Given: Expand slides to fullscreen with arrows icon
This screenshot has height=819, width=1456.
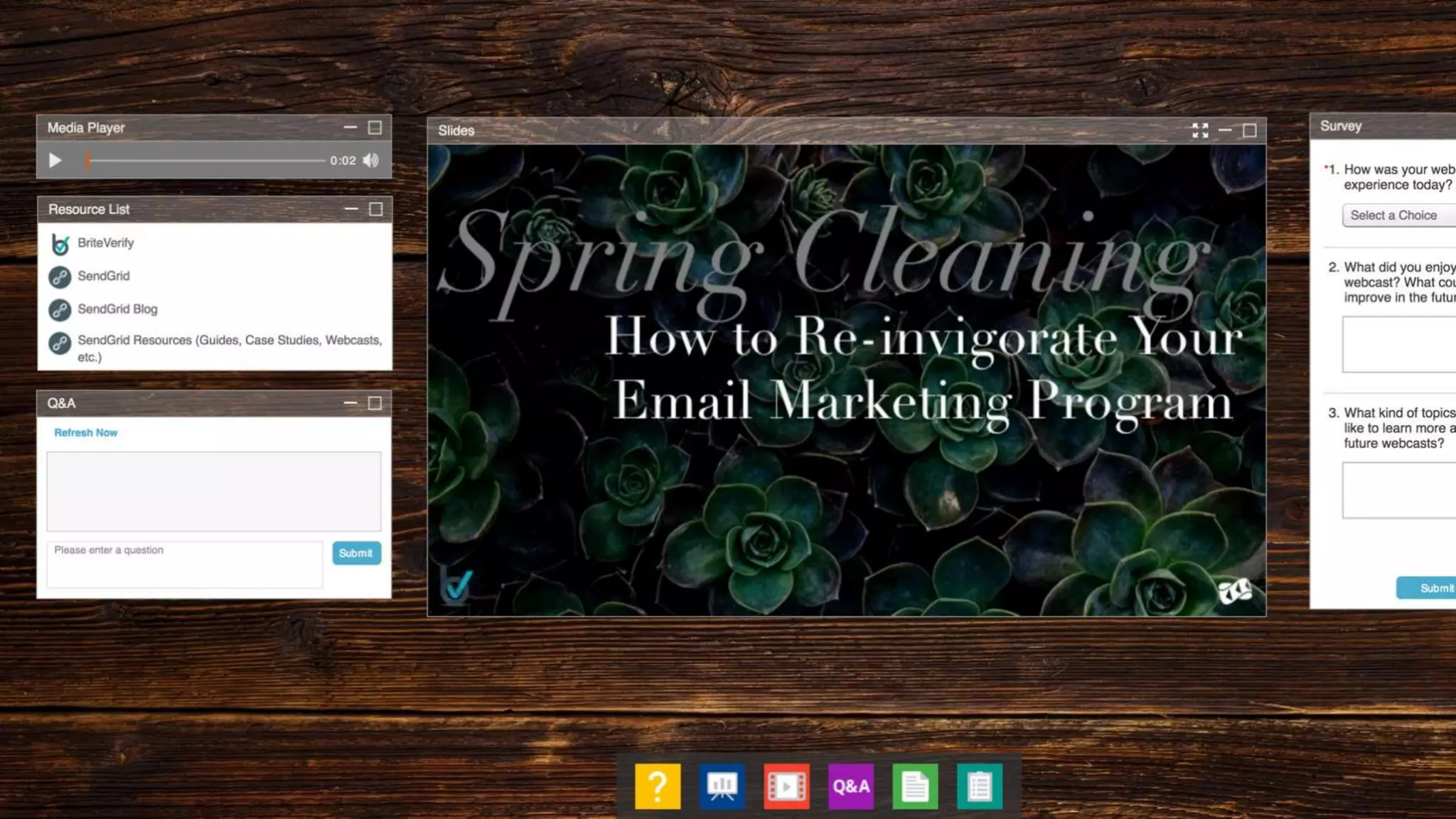Looking at the screenshot, I should (1200, 130).
